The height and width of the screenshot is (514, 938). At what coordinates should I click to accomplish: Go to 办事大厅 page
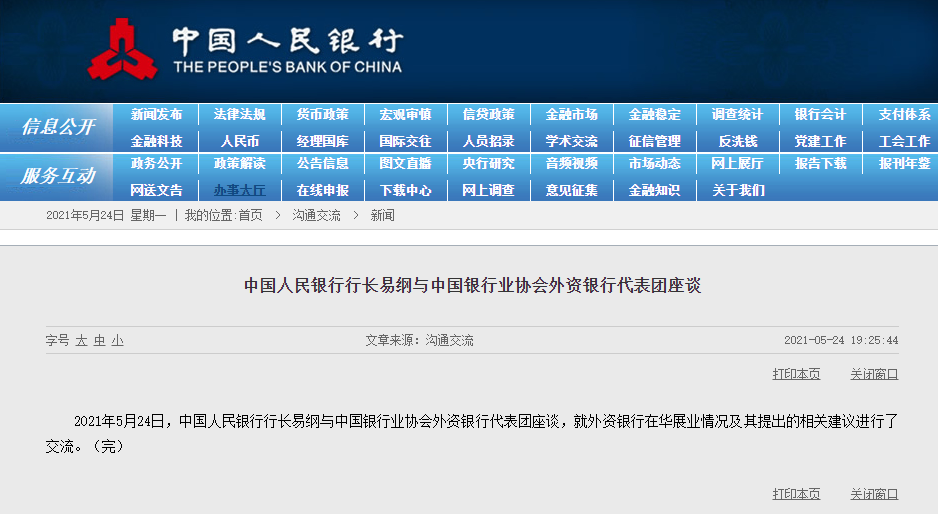(x=239, y=190)
